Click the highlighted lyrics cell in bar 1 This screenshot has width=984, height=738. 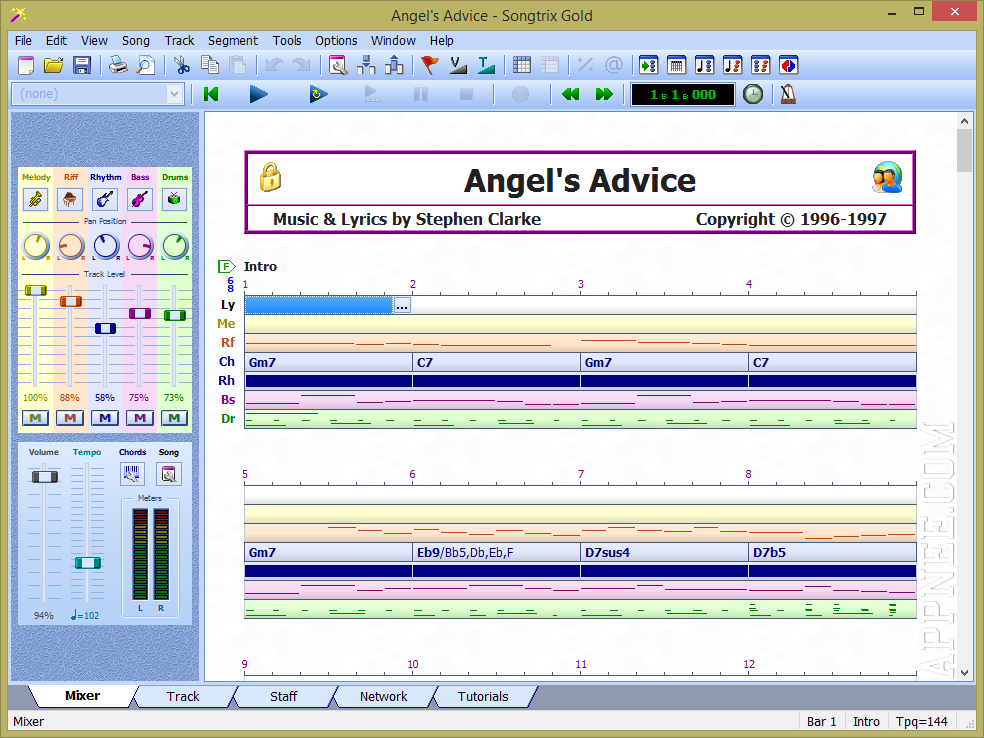pyautogui.click(x=319, y=306)
